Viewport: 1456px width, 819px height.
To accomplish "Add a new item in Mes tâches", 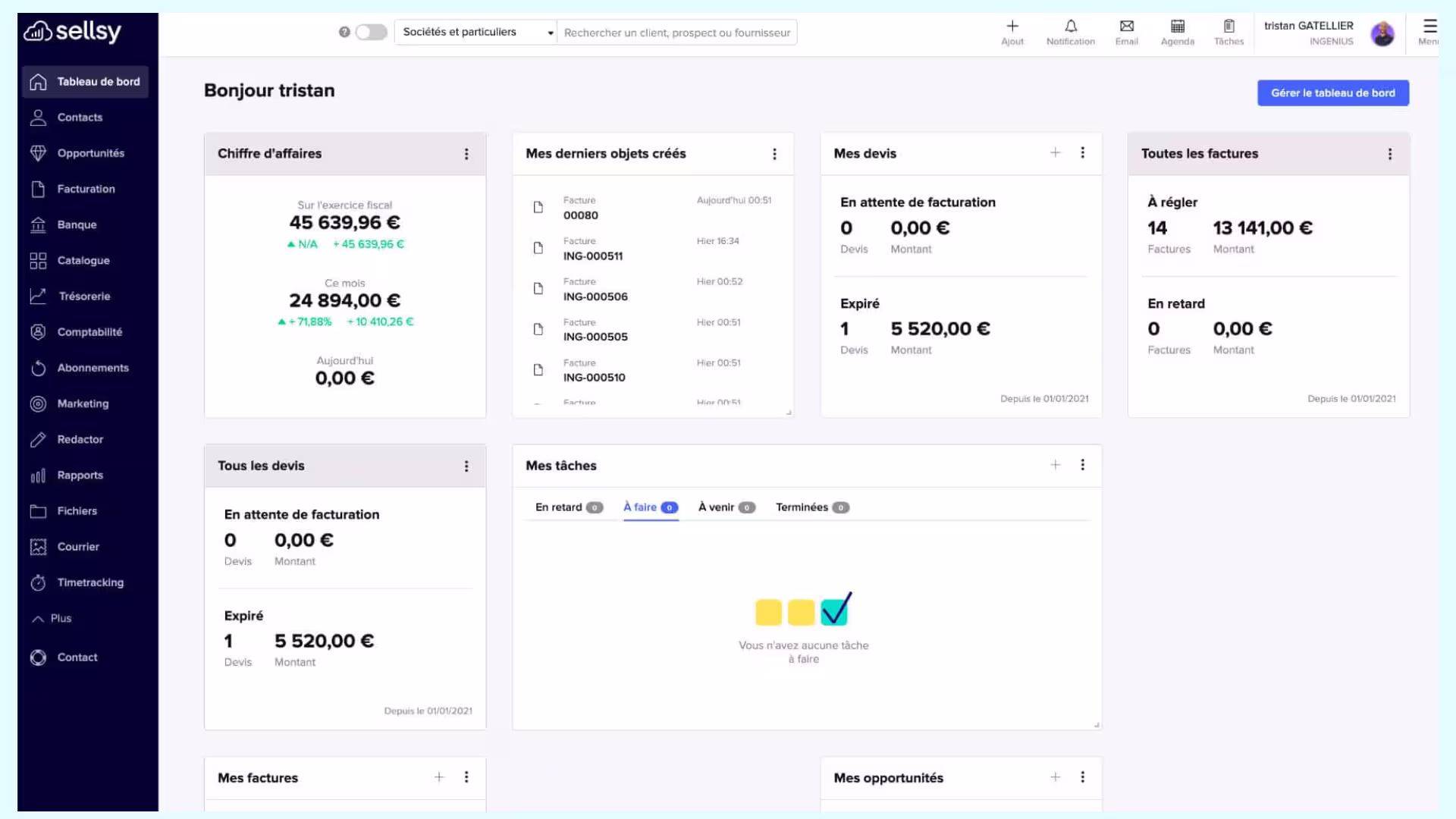I will tap(1055, 465).
